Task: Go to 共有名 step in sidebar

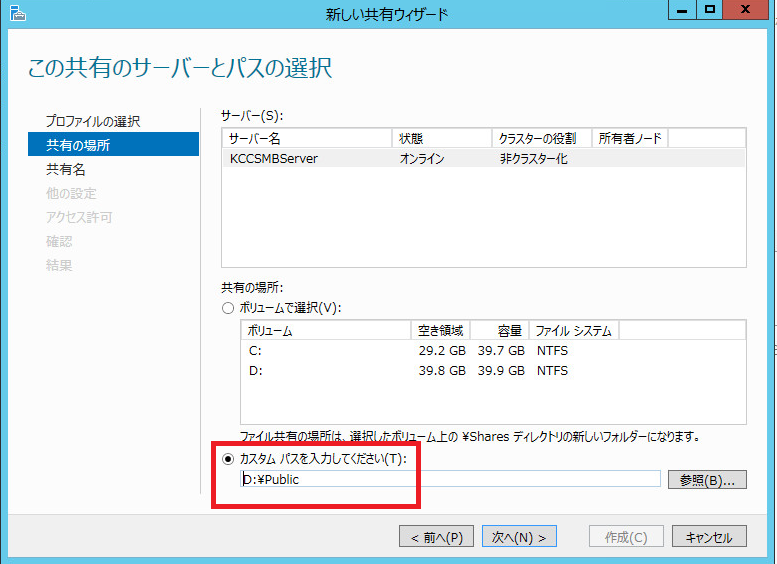Action: 65,169
